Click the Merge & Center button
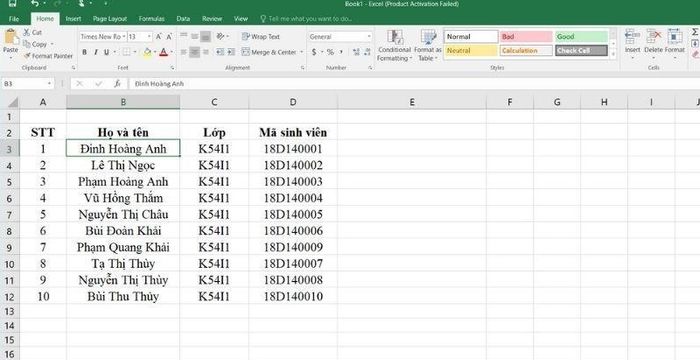 pos(269,52)
